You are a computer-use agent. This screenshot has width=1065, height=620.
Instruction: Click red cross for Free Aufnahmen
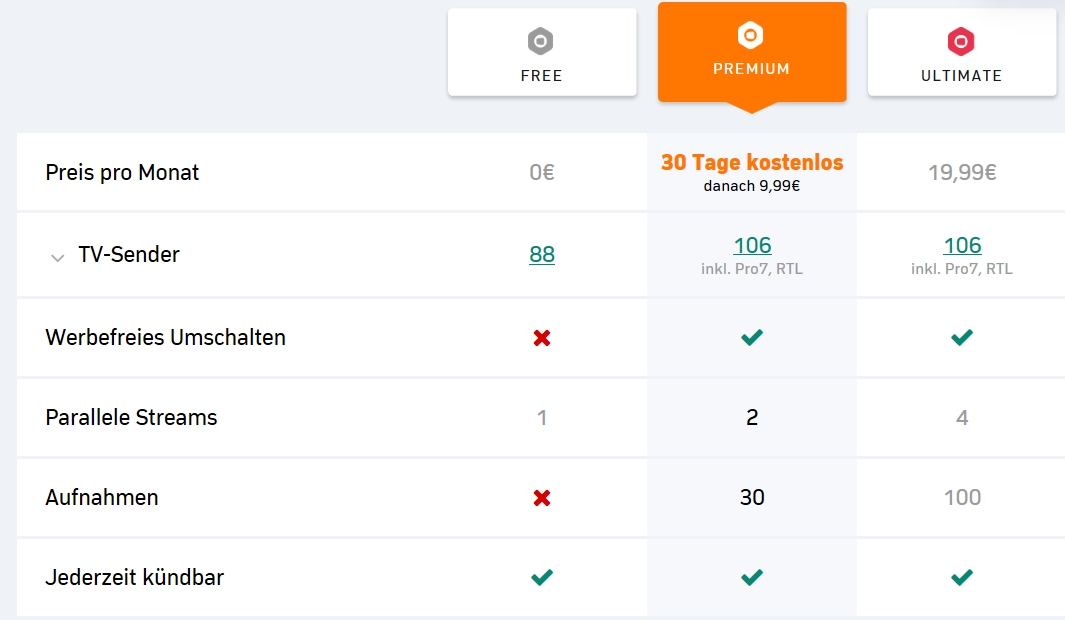coord(541,498)
